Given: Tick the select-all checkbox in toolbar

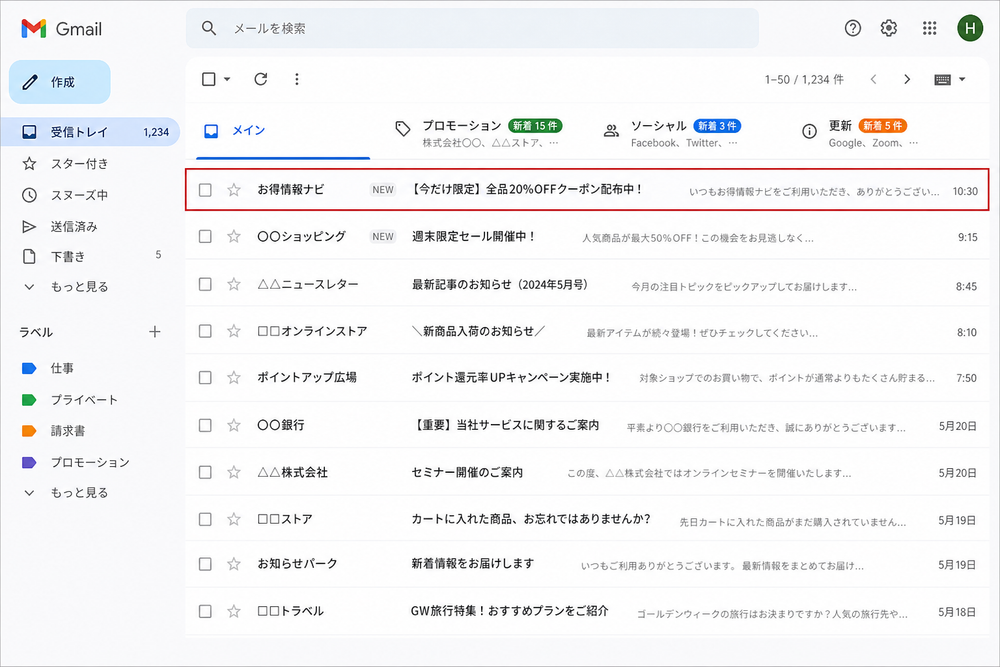Looking at the screenshot, I should 209,79.
